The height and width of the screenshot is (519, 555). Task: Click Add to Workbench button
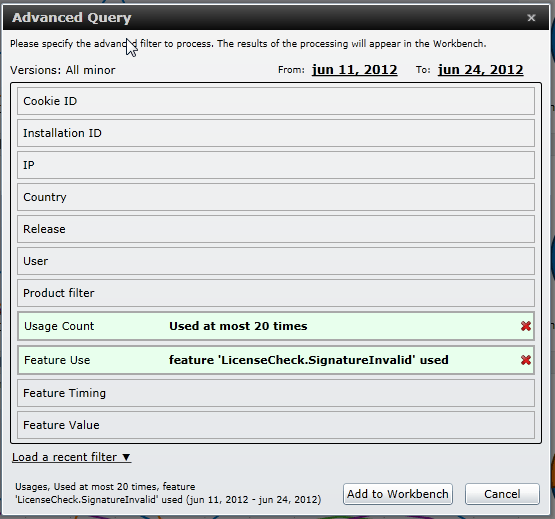pos(397,494)
